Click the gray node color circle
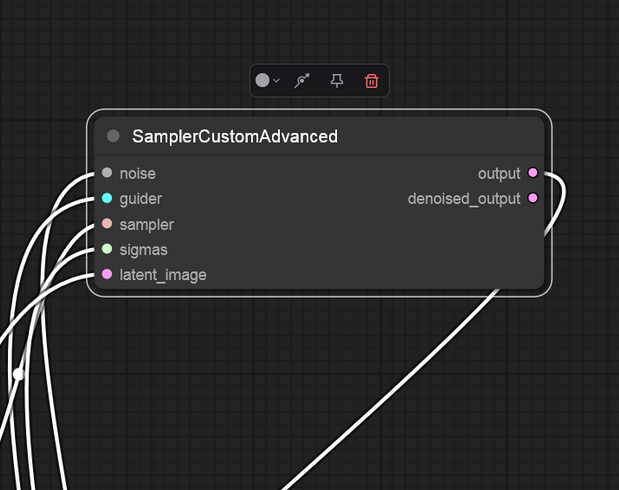Image resolution: width=619 pixels, height=490 pixels. [x=263, y=80]
